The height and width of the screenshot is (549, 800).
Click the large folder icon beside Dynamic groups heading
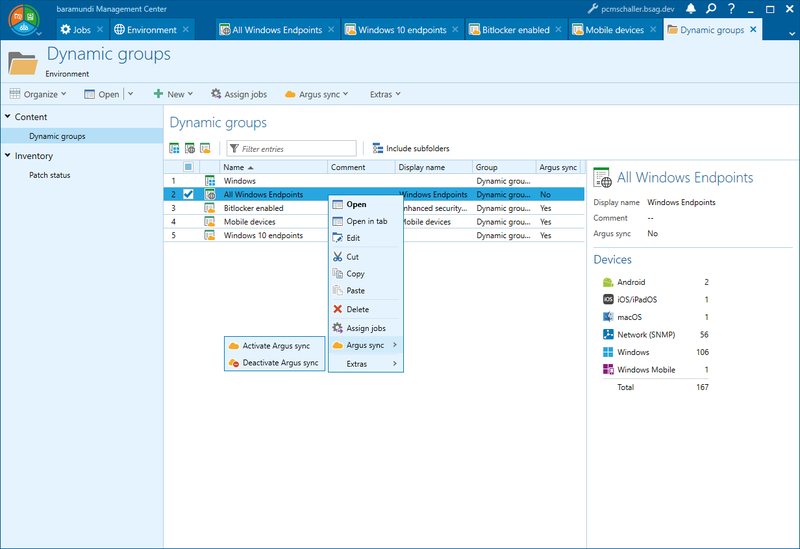tap(23, 64)
